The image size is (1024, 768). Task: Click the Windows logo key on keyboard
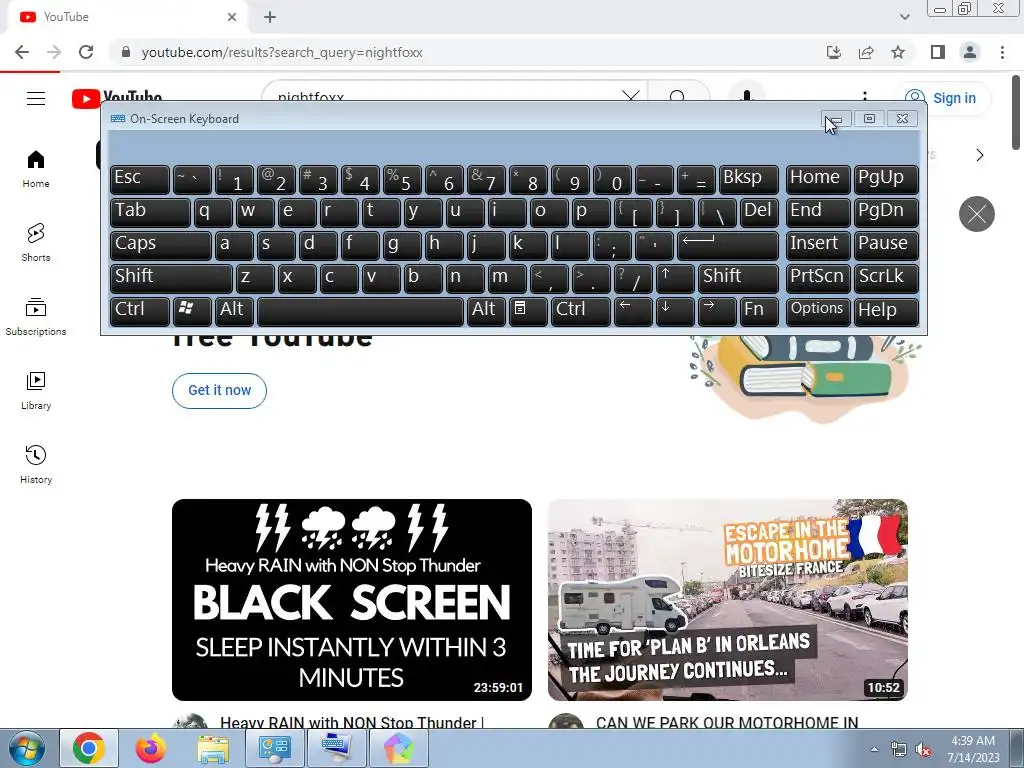point(192,311)
